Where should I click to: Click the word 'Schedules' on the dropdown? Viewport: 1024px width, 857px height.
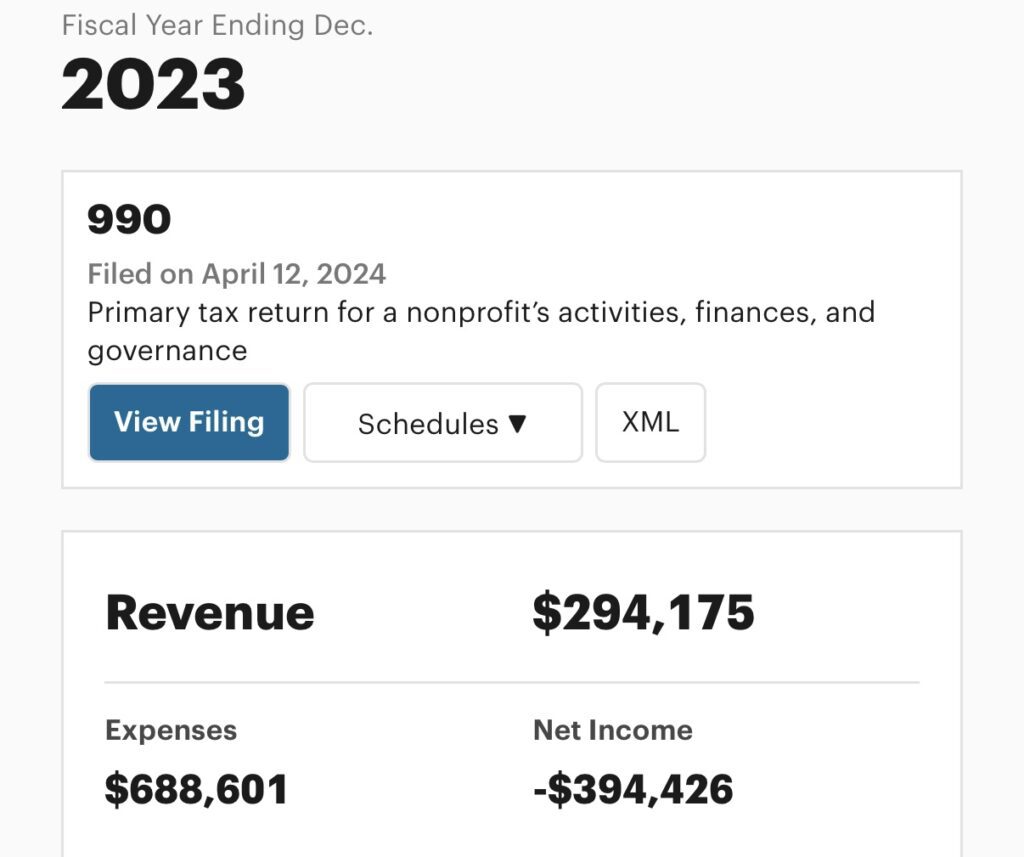point(428,424)
